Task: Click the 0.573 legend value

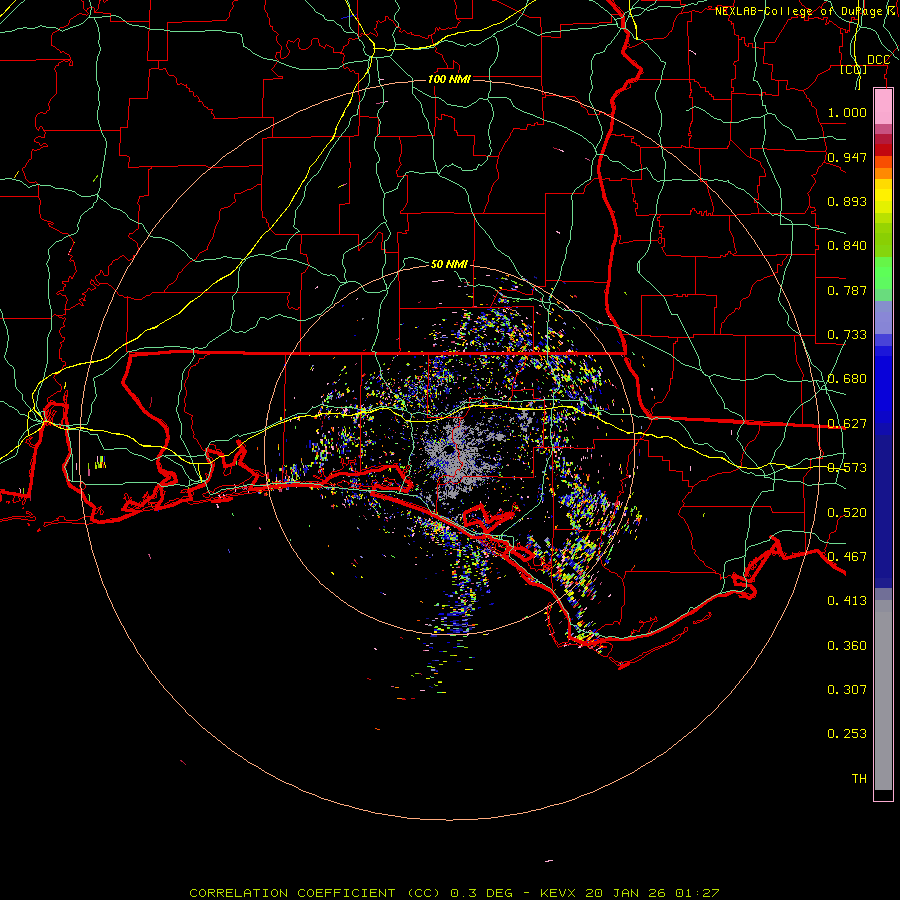Action: click(847, 468)
